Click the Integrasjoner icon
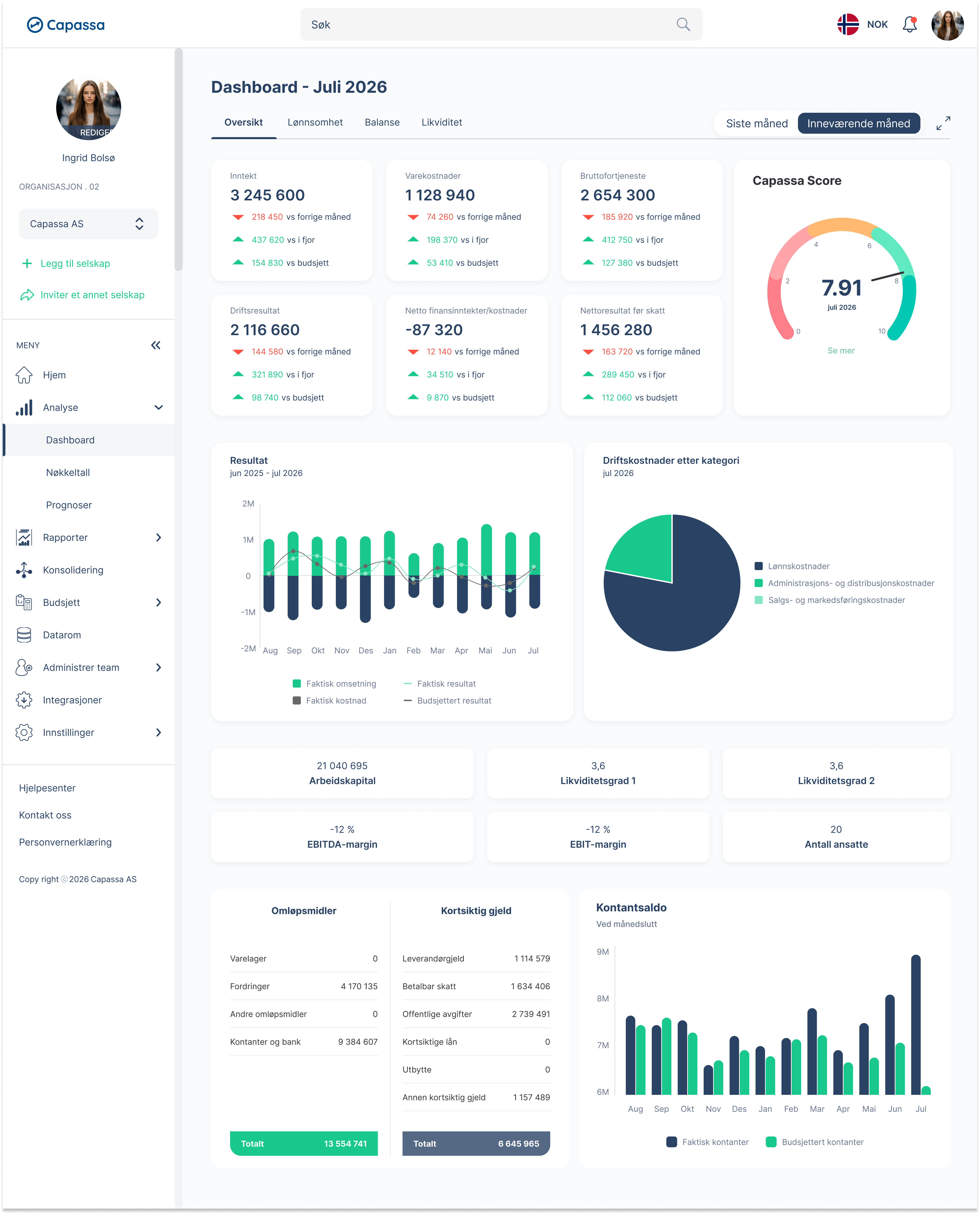Viewport: 980px width, 1214px height. [24, 700]
